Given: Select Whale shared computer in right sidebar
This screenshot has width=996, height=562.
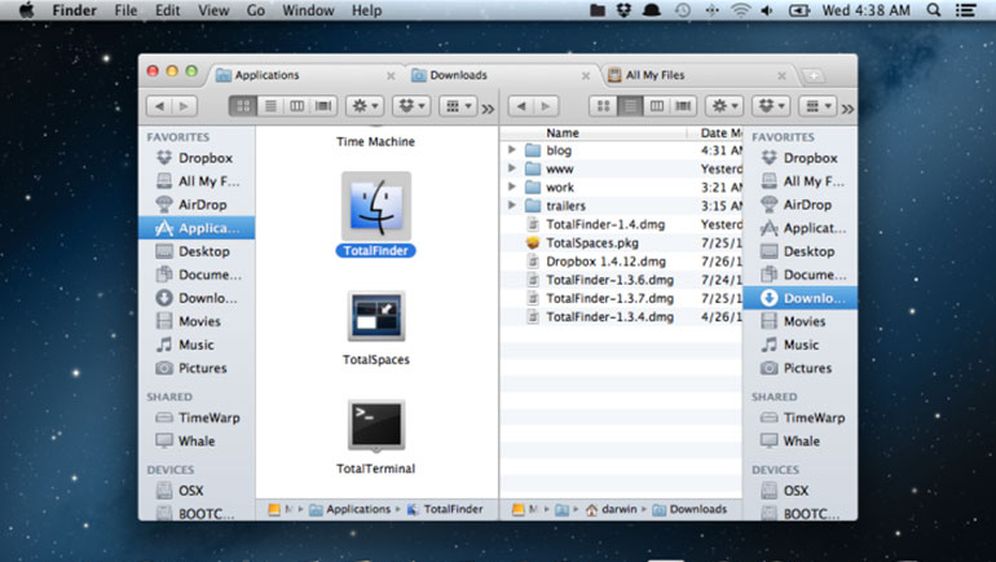Looking at the screenshot, I should 800,441.
